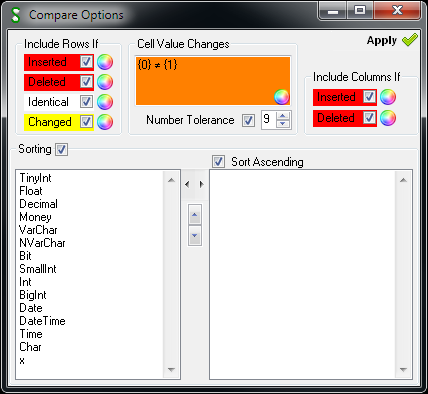
Task: Open color picker for Deleted rows
Action: (x=105, y=82)
